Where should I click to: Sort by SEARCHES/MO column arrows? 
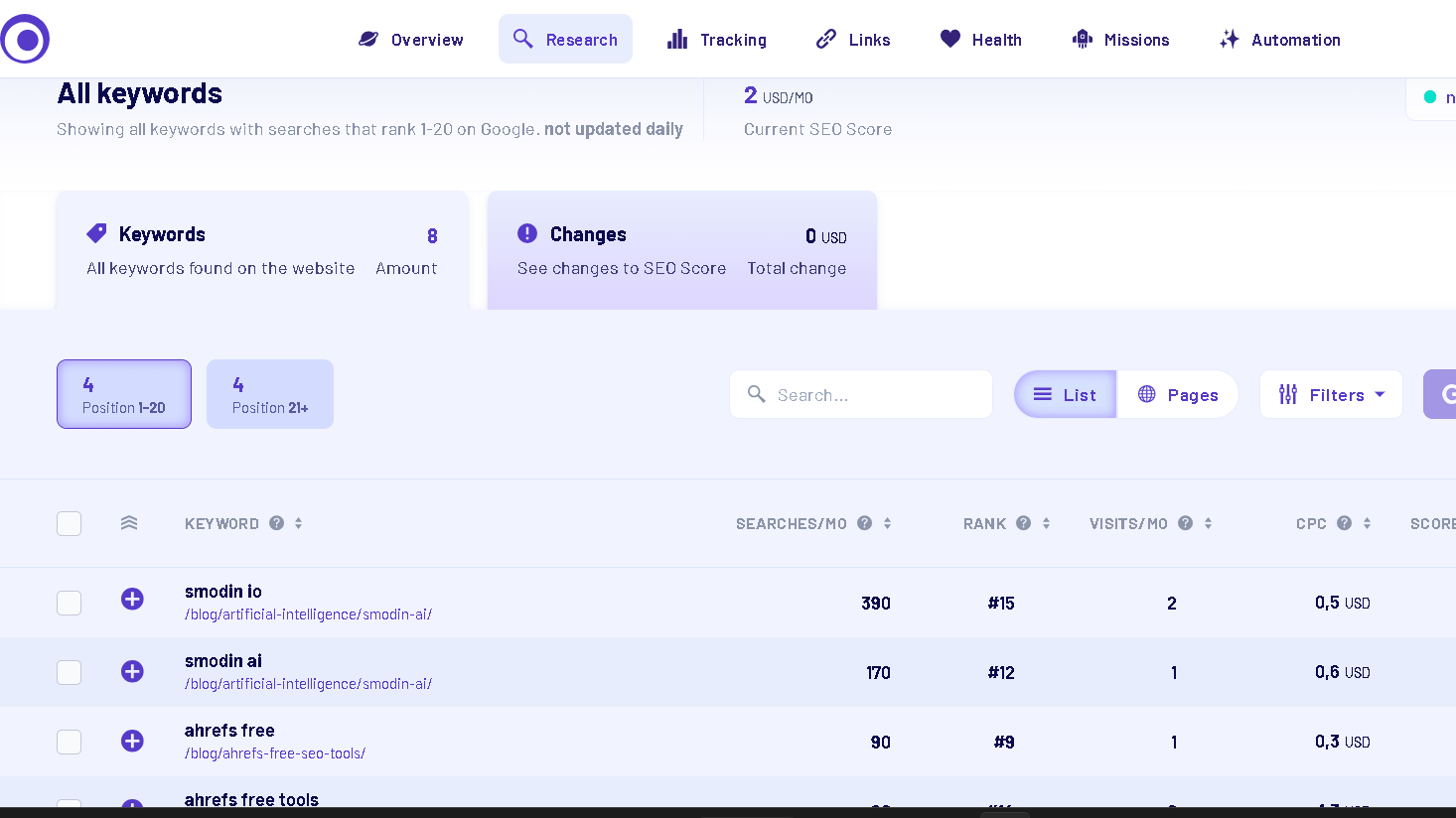[x=887, y=523]
